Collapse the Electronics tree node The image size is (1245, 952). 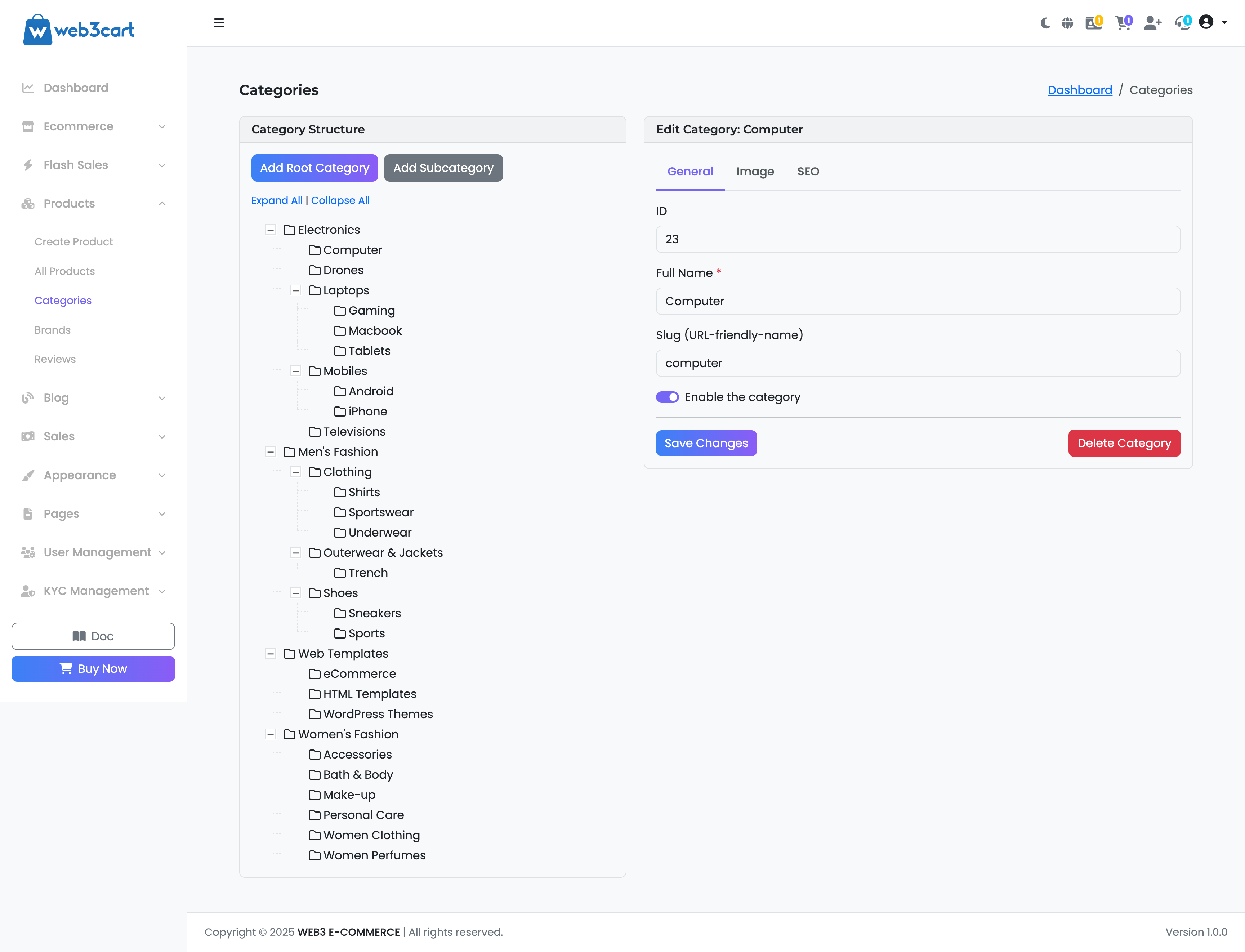271,230
